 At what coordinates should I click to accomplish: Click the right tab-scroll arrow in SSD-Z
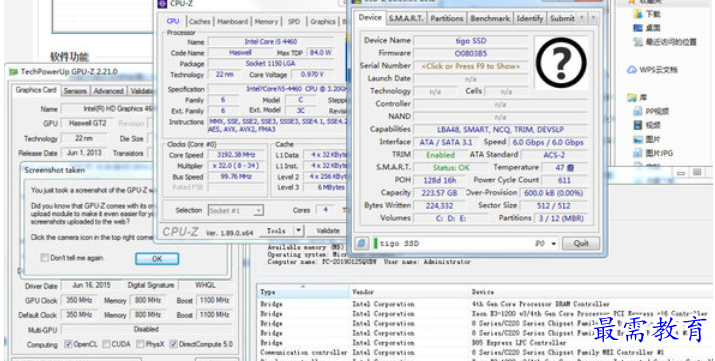[x=593, y=18]
